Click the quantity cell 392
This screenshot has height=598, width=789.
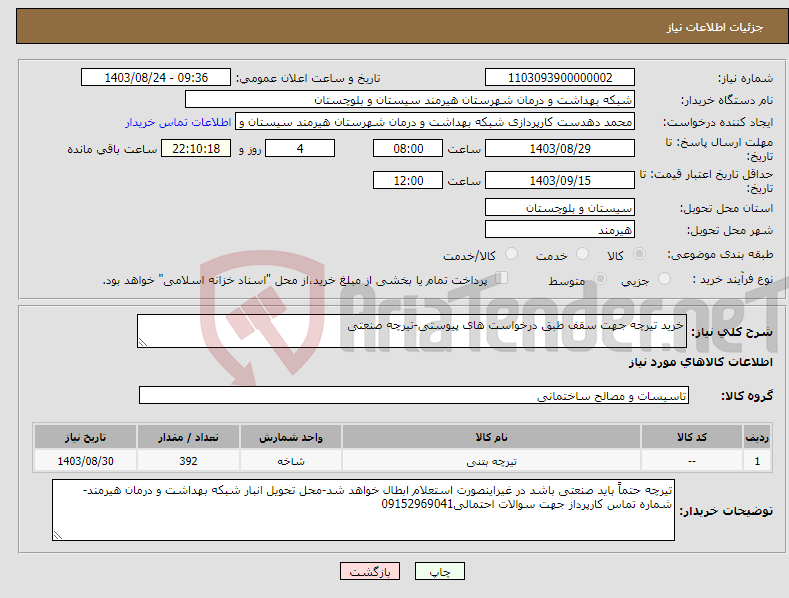(x=188, y=461)
